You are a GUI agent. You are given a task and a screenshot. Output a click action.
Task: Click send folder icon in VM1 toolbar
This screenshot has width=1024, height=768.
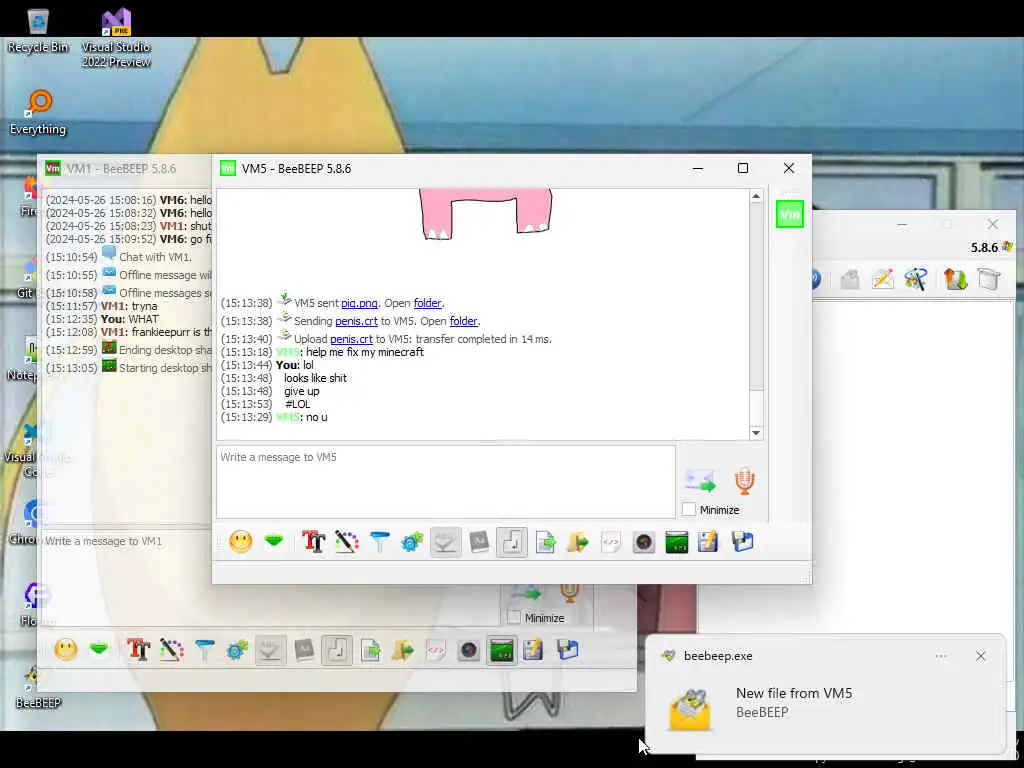tap(403, 650)
